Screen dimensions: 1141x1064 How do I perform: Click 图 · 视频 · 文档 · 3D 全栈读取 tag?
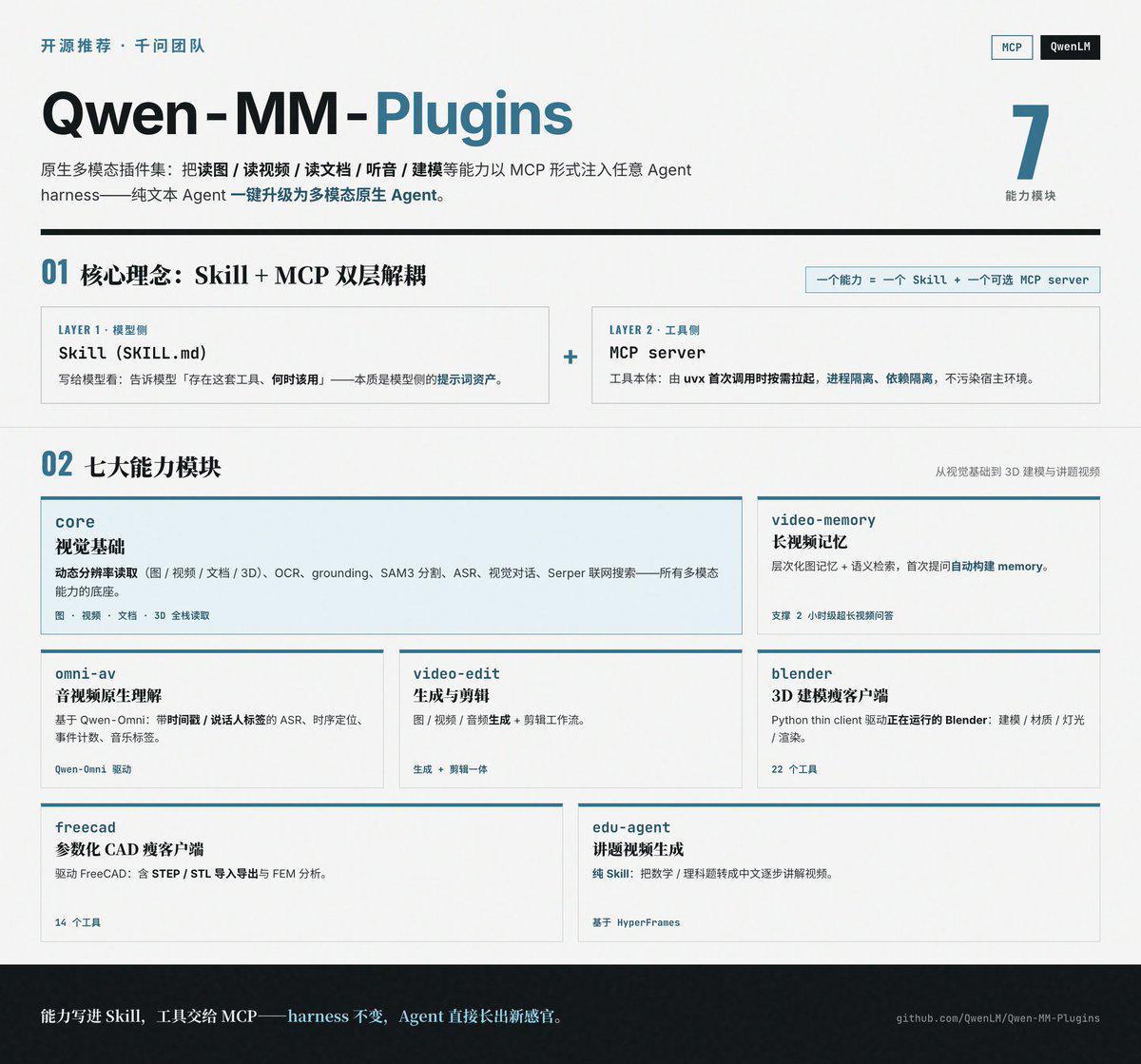(x=132, y=615)
